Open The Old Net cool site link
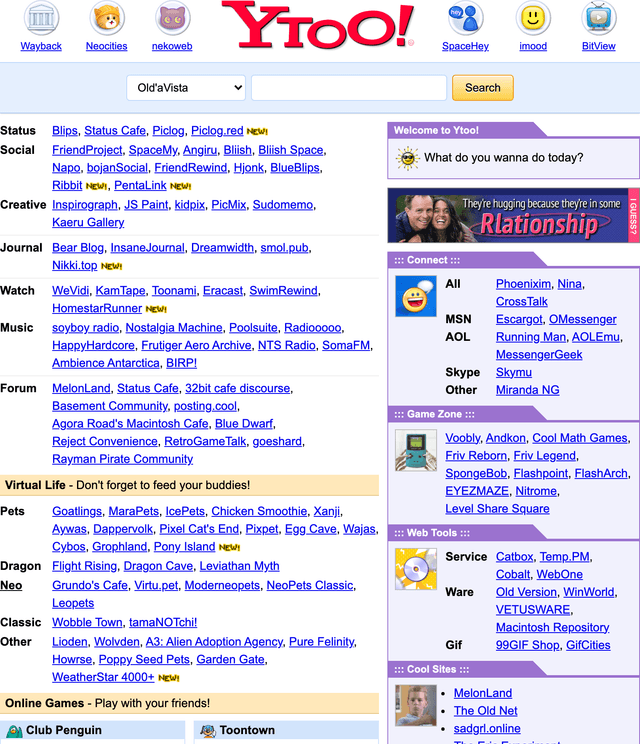The image size is (640, 744). (x=485, y=711)
